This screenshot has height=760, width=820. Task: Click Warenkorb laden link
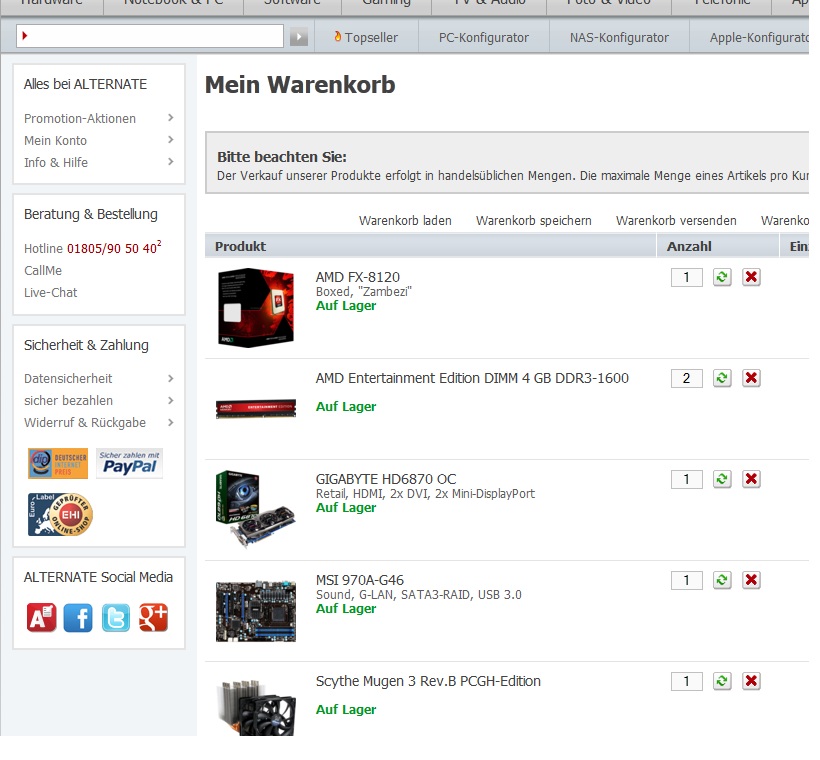[405, 221]
